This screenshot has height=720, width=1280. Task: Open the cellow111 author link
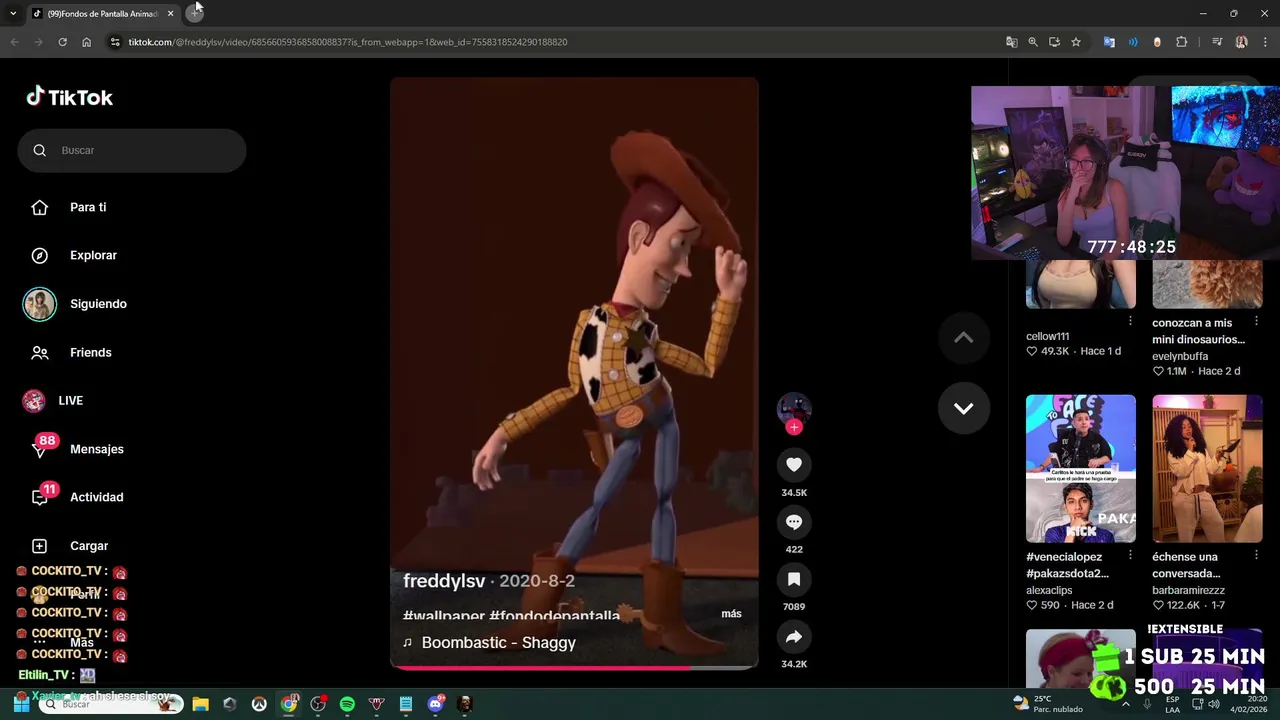(1047, 337)
